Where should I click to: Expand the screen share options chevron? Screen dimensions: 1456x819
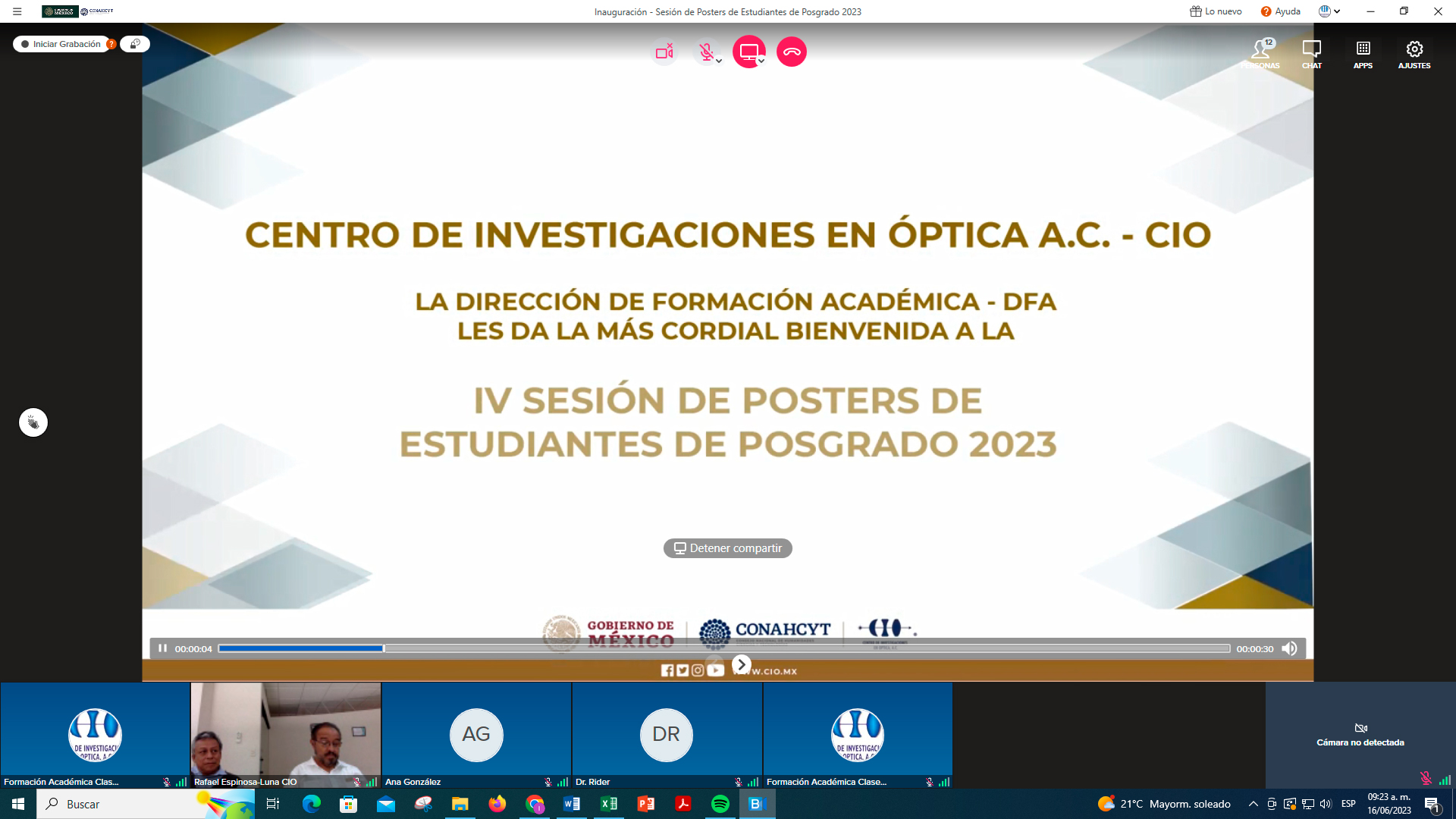761,61
